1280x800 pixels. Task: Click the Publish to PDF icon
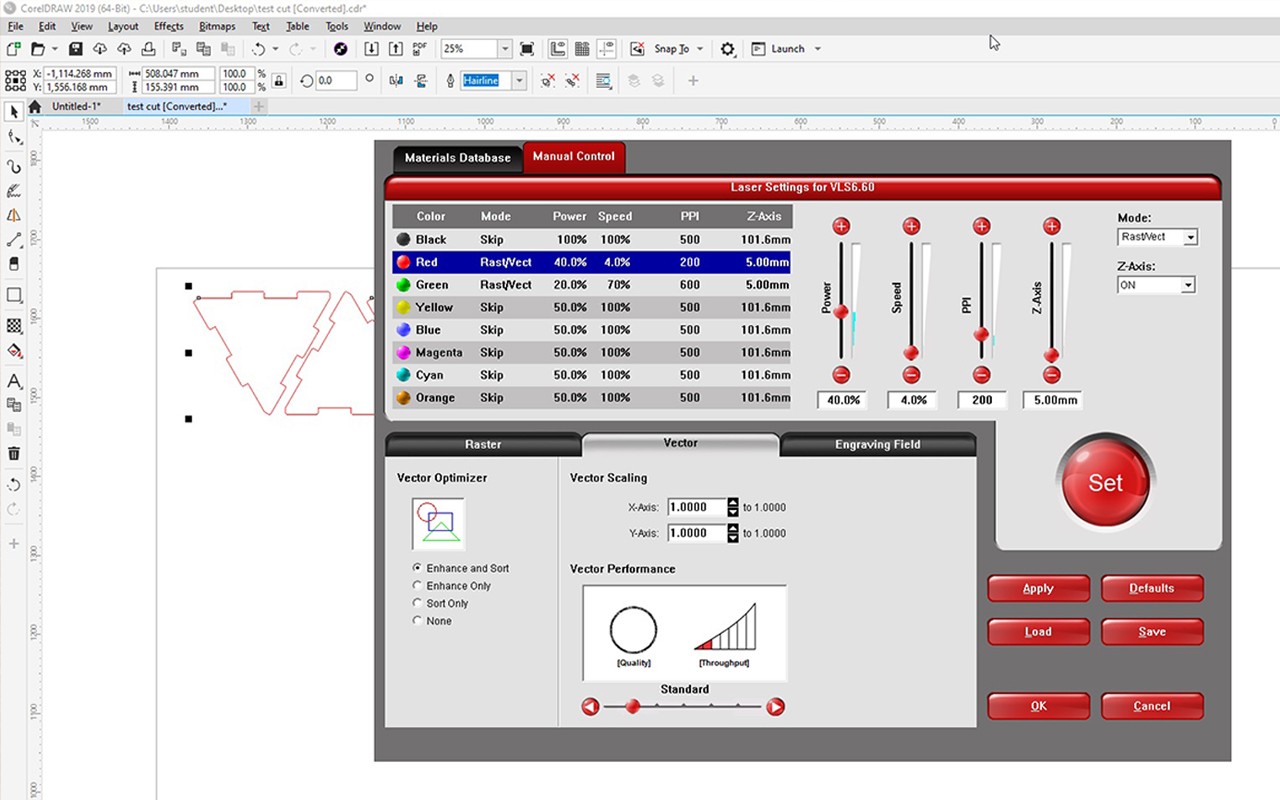[x=420, y=48]
